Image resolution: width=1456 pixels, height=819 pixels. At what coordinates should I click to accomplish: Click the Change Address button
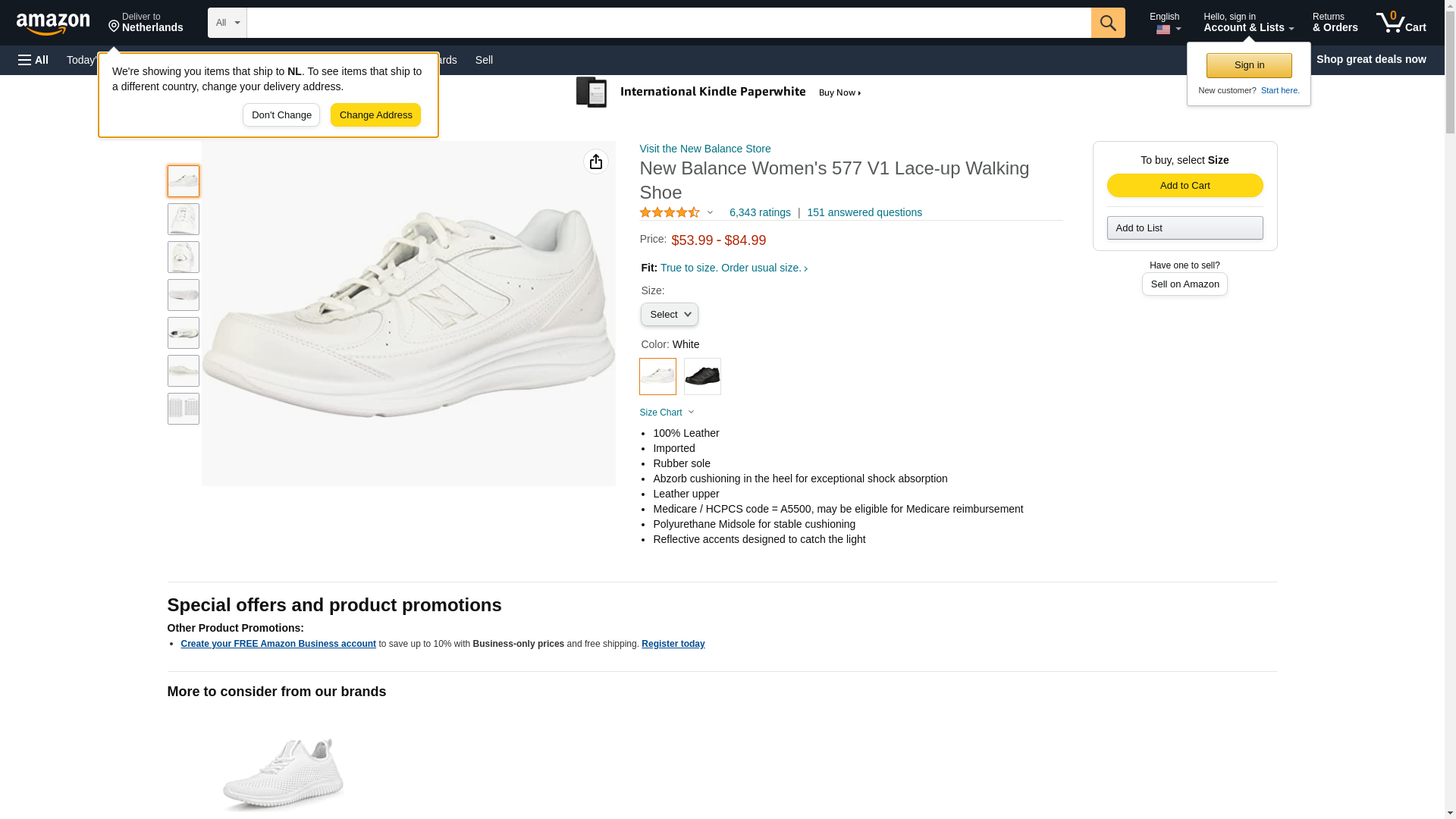click(x=375, y=115)
